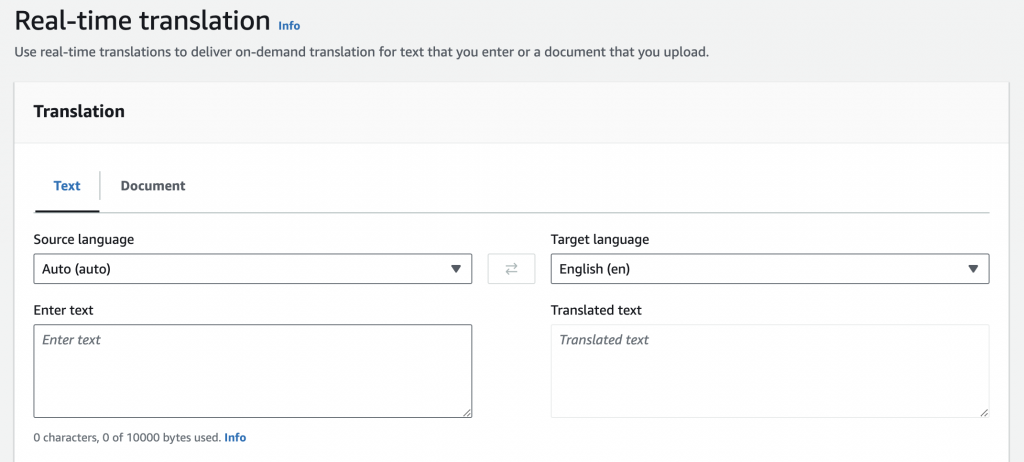Click the Target language label
This screenshot has width=1024, height=462.
600,240
